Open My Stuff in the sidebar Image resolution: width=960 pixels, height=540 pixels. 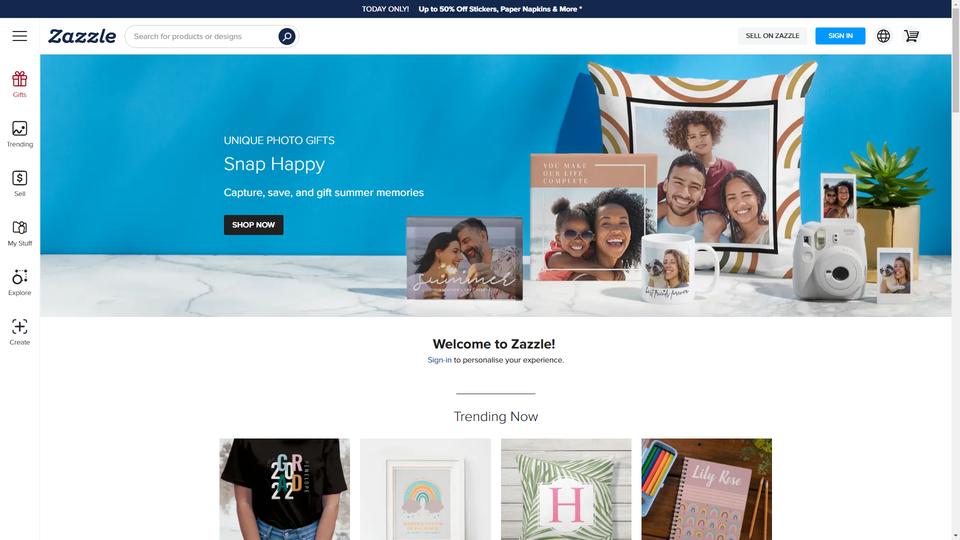(x=20, y=233)
